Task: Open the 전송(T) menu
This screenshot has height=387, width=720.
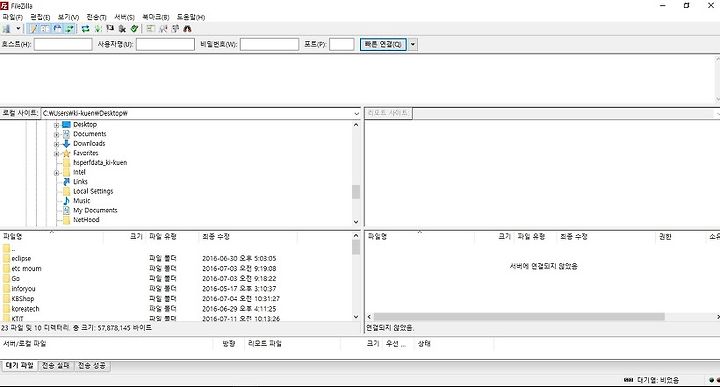Action: pos(96,17)
